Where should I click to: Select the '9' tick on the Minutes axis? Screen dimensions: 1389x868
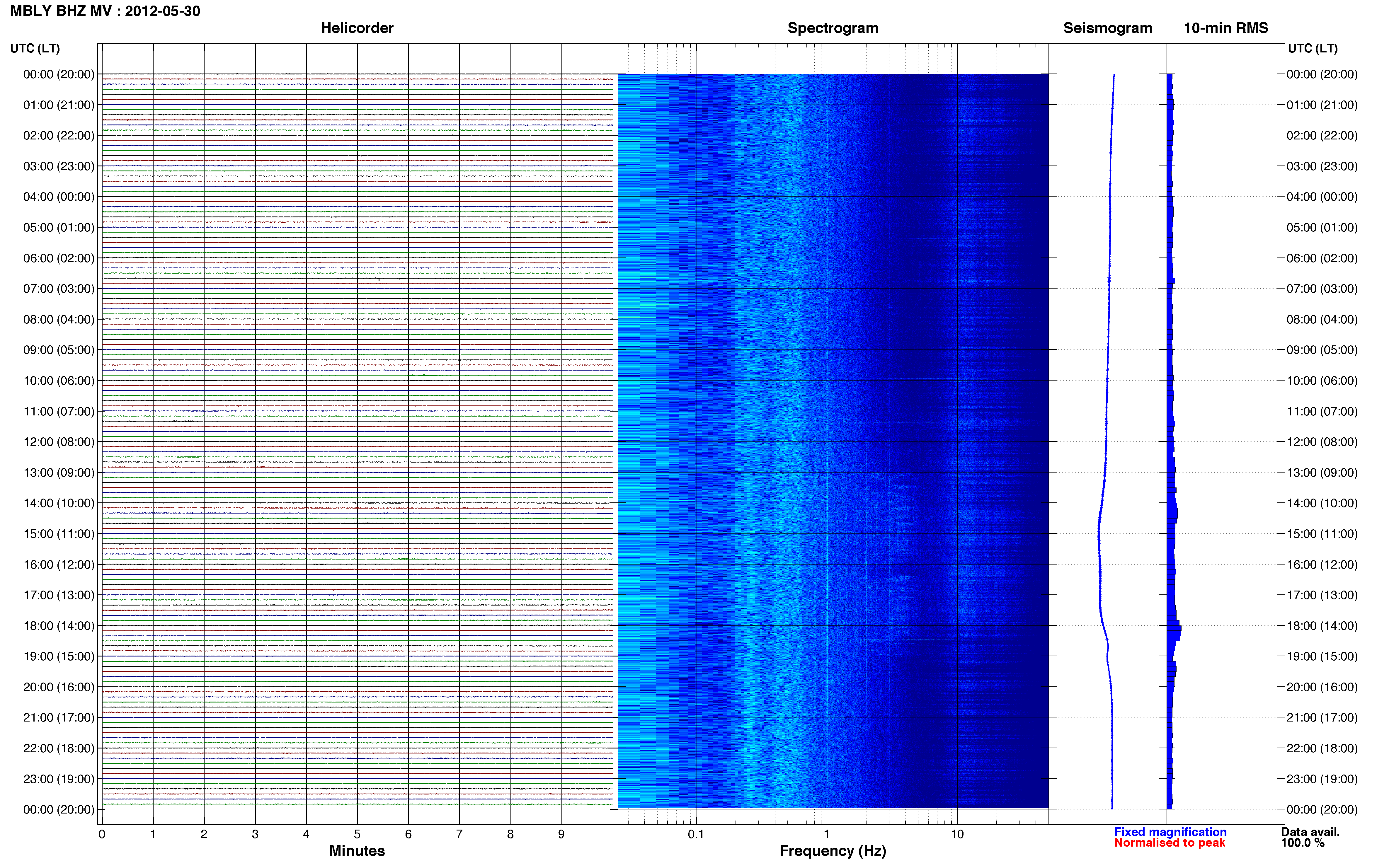[561, 834]
